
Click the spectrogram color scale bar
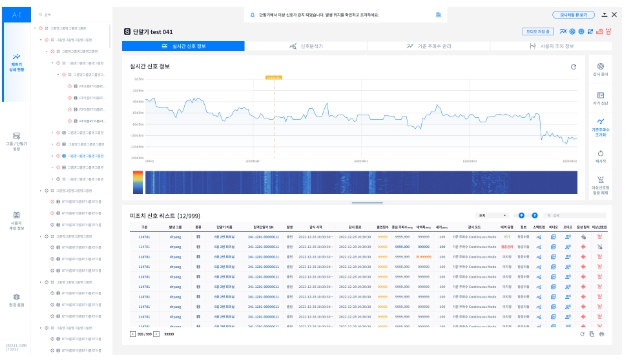138,182
